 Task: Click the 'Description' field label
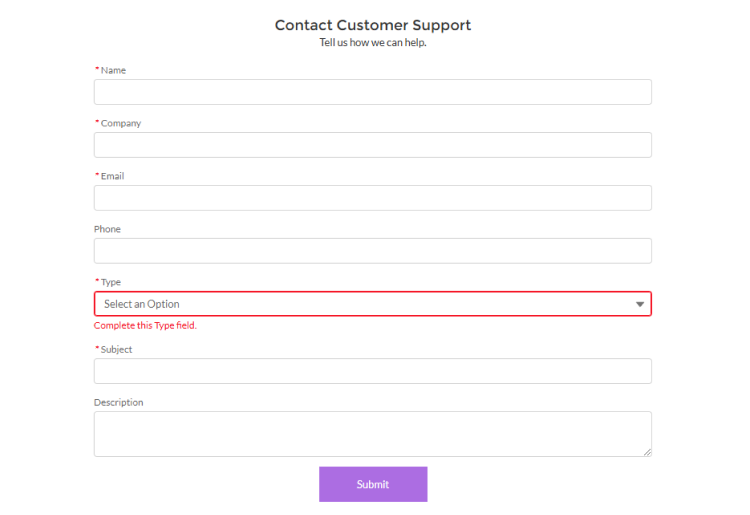[x=118, y=402]
